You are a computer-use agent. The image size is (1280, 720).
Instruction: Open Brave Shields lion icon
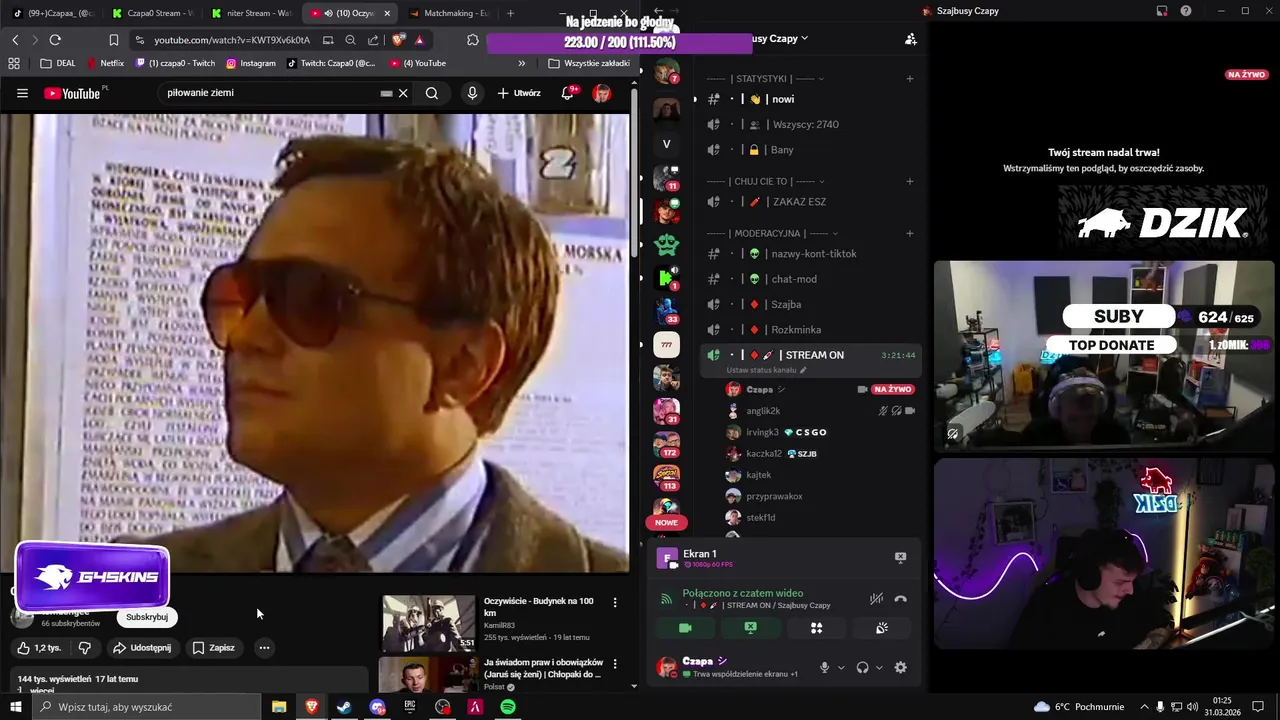397,40
